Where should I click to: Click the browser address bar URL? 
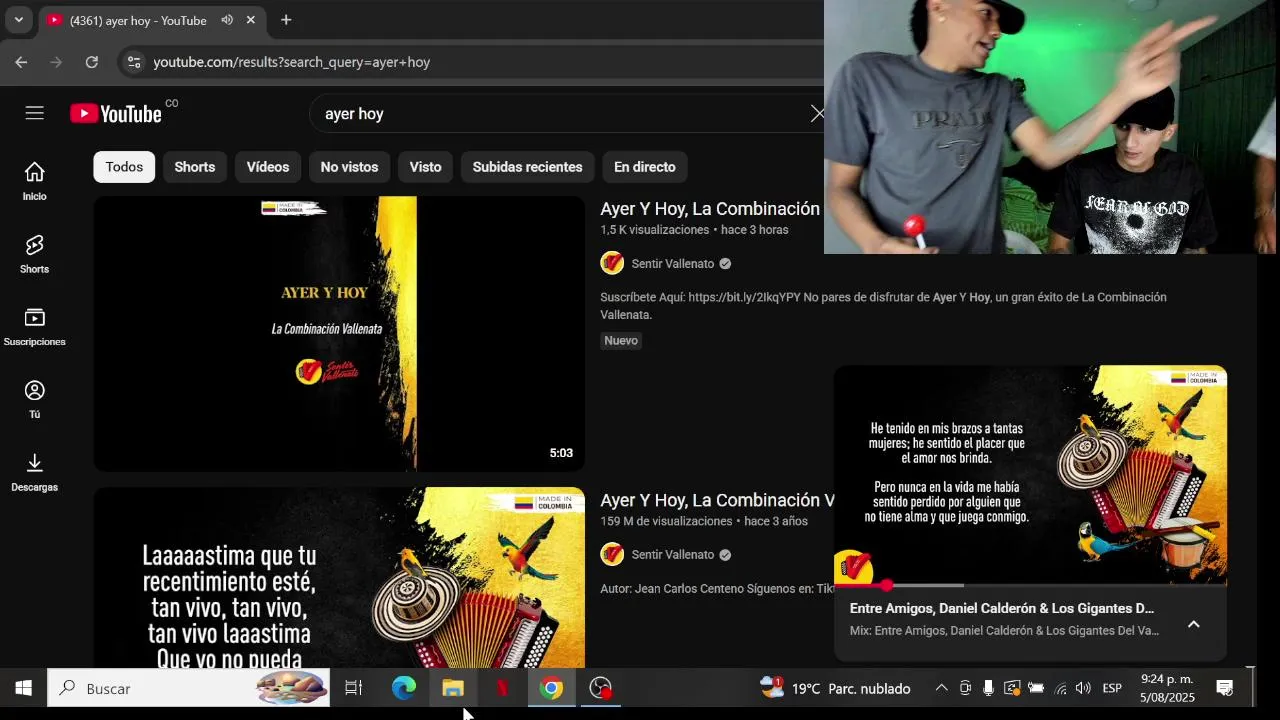(292, 62)
